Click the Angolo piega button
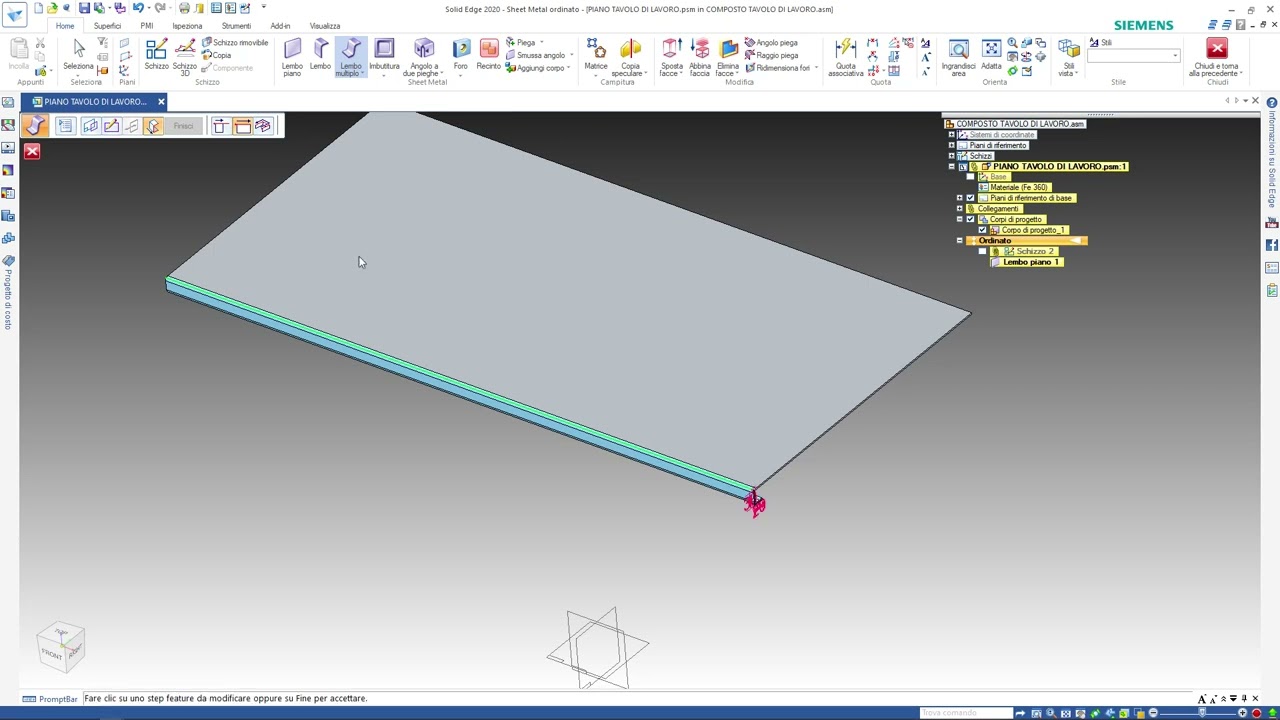Viewport: 1280px width, 720px height. [x=771, y=43]
